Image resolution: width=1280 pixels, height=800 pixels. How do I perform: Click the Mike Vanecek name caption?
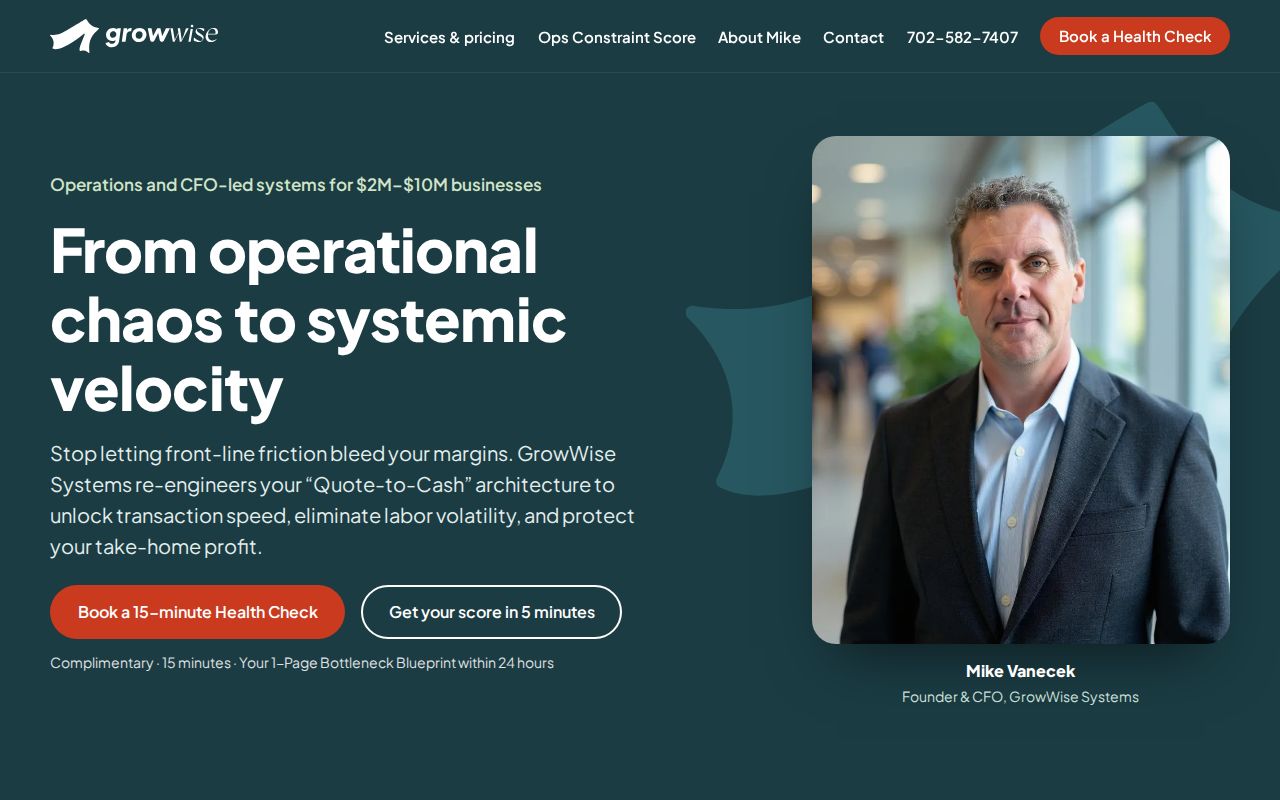1020,671
